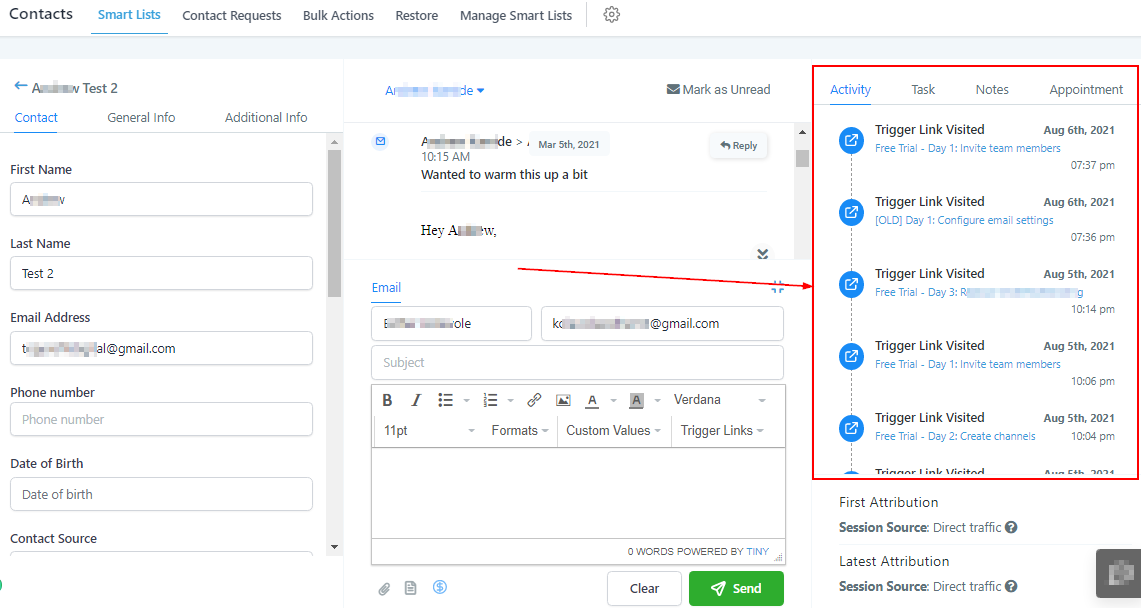The width and height of the screenshot is (1141, 608).
Task: Switch to the Notes tab
Action: coord(992,89)
